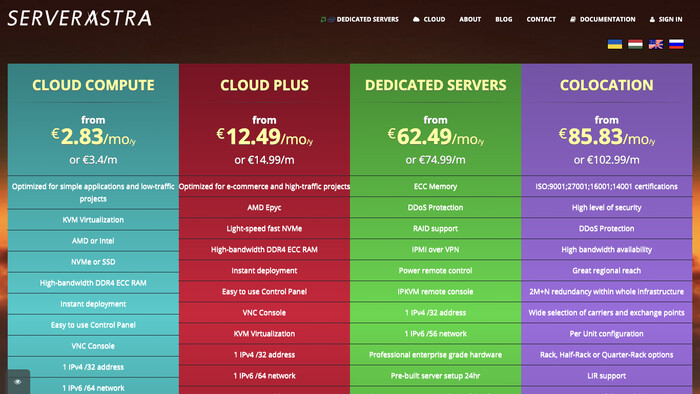700x394 pixels.
Task: Click 'Wide selection of carriers and exchange points'
Action: 607,312
